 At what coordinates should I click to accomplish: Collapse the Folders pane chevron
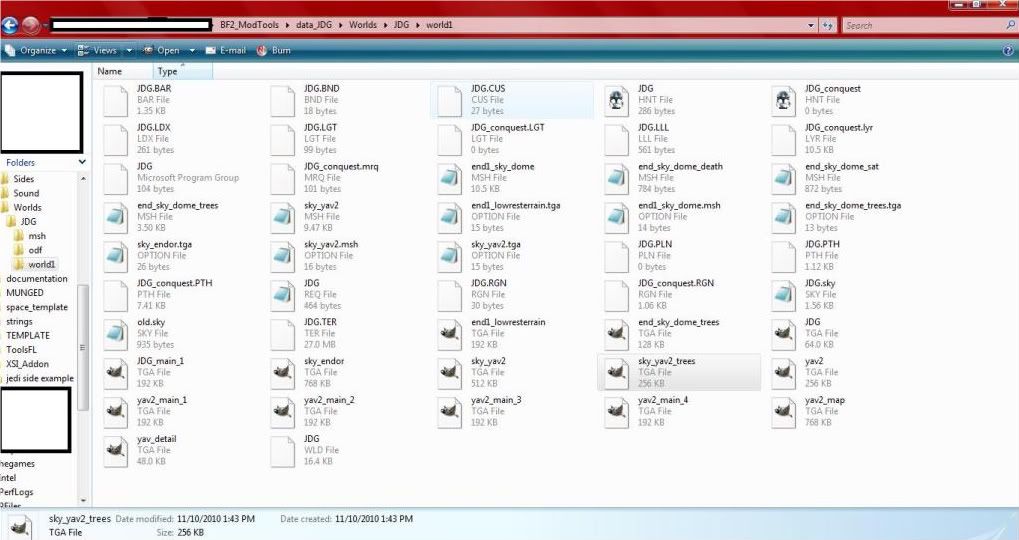pyautogui.click(x=82, y=162)
